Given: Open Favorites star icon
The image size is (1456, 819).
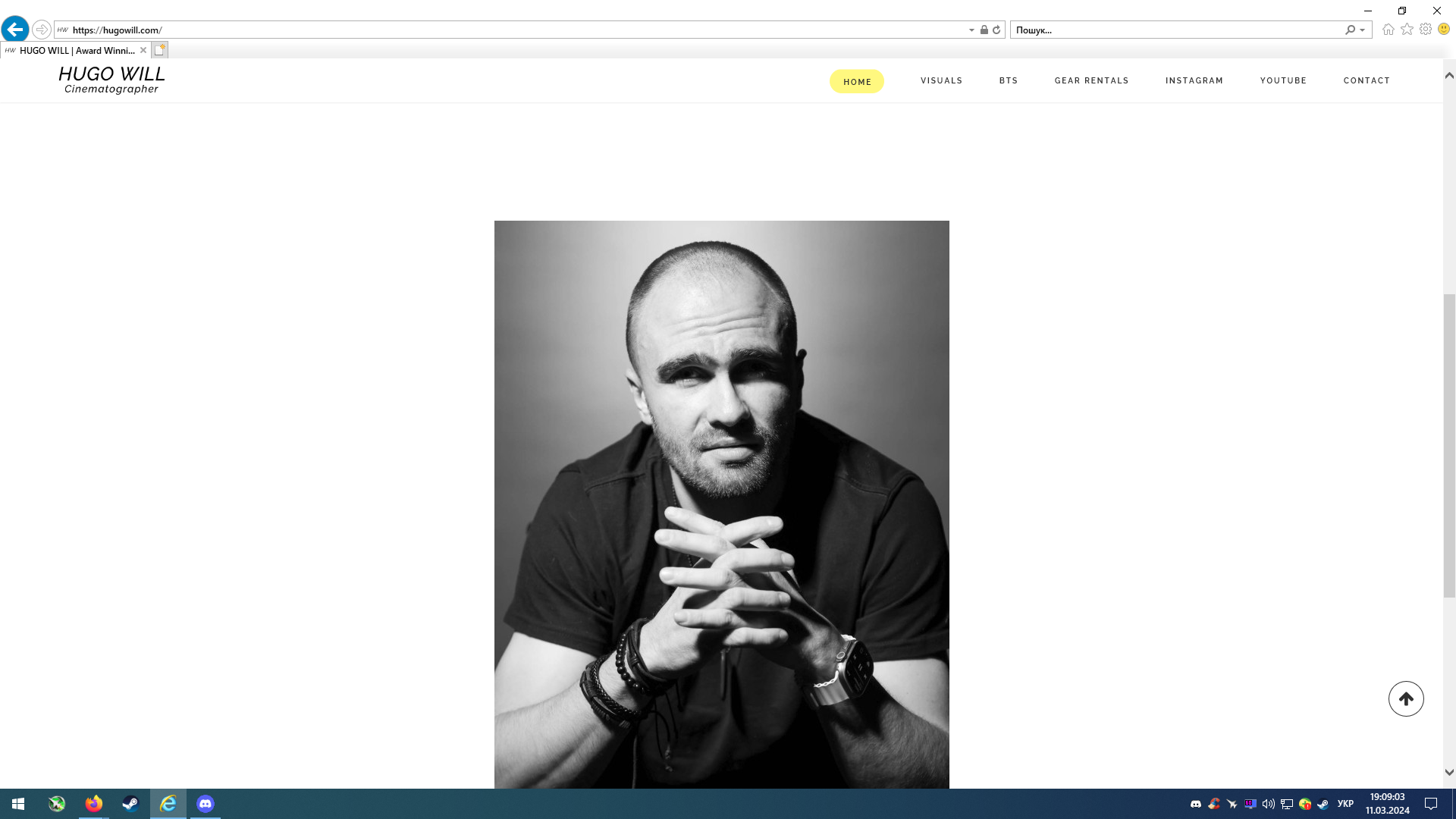Looking at the screenshot, I should [x=1407, y=29].
